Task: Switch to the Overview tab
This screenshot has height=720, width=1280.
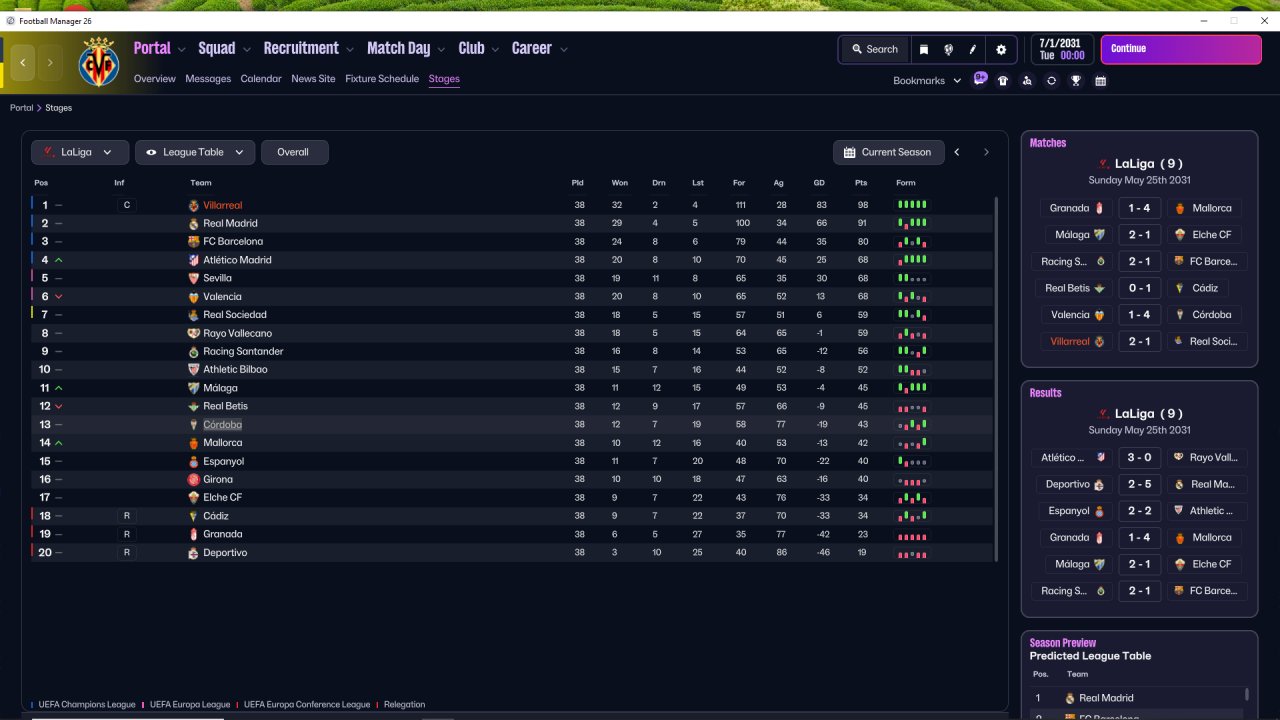Action: [x=155, y=79]
